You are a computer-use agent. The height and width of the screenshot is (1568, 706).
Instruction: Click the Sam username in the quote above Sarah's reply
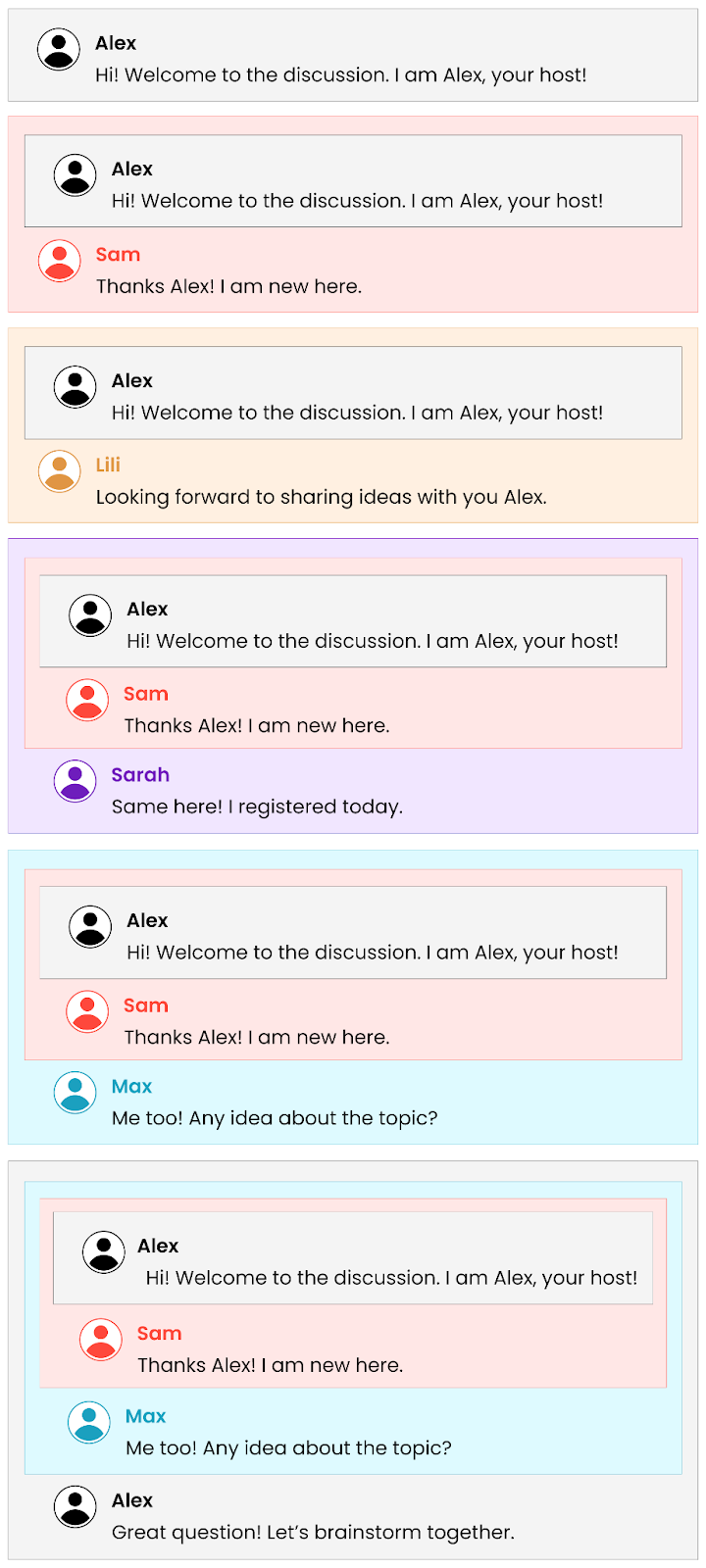(x=146, y=694)
